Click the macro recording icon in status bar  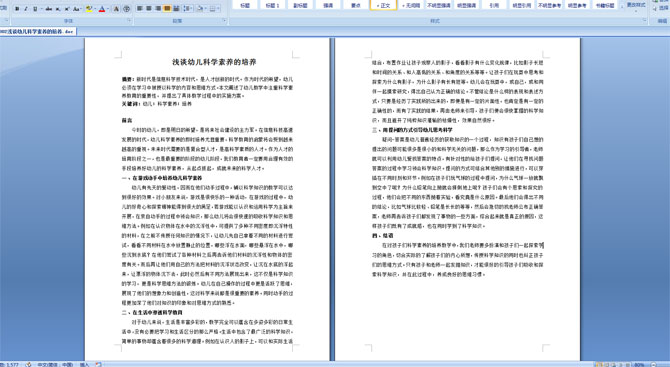tap(98, 364)
